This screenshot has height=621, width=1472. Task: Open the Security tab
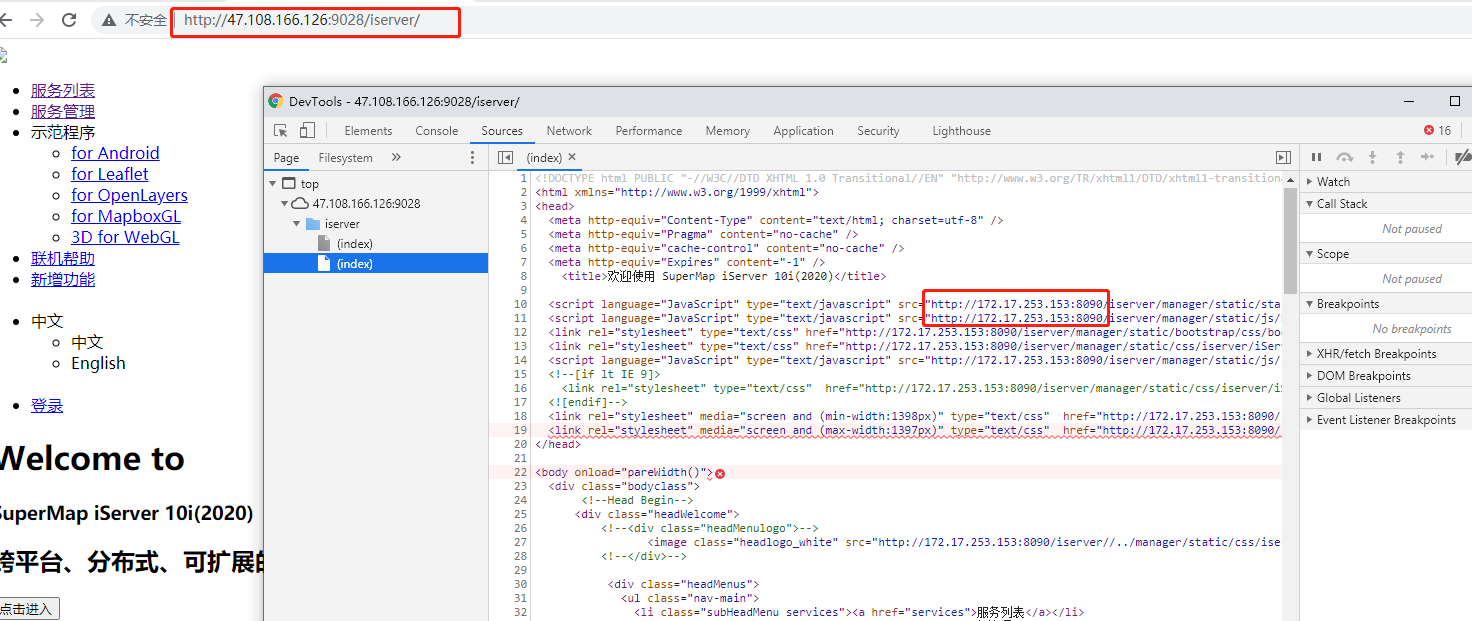tap(878, 131)
